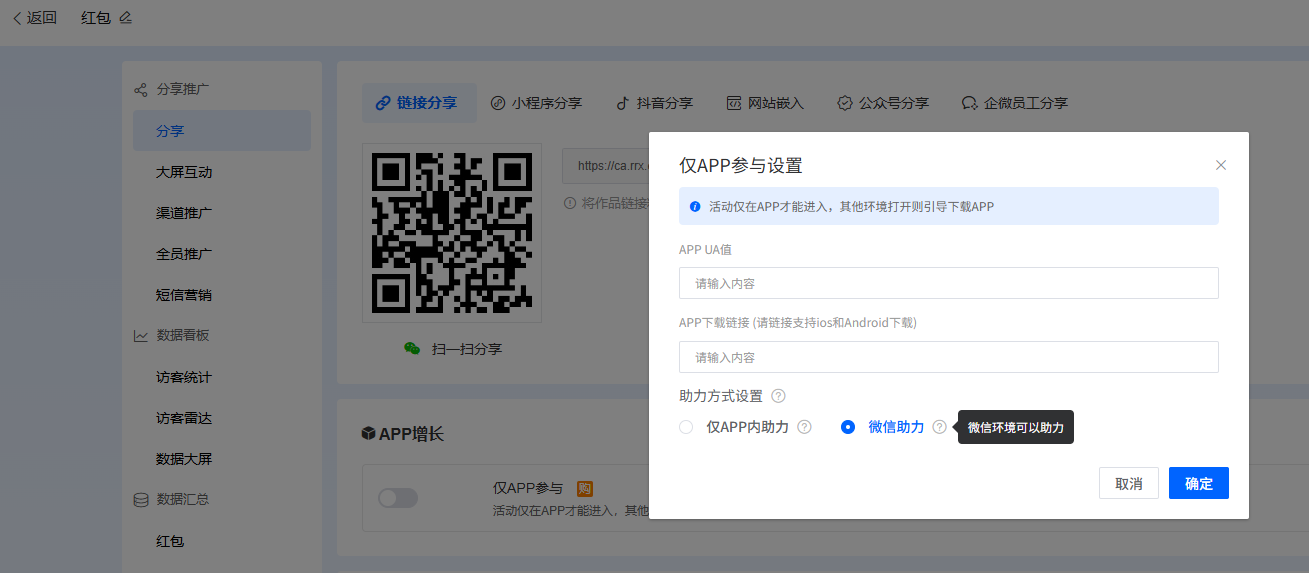Click the 取消 button
The width and height of the screenshot is (1309, 573).
click(x=1128, y=483)
